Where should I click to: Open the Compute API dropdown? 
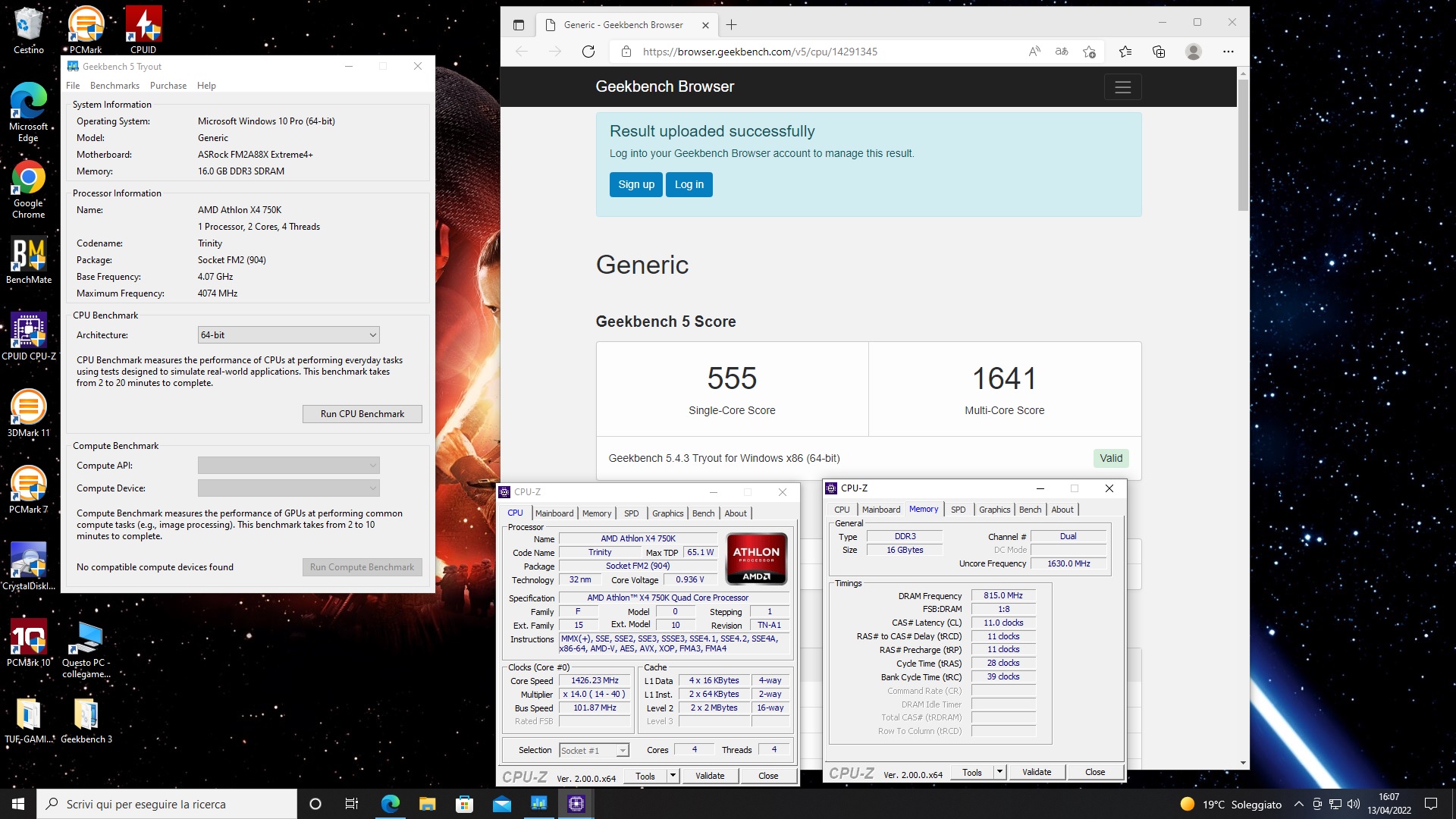coord(288,466)
